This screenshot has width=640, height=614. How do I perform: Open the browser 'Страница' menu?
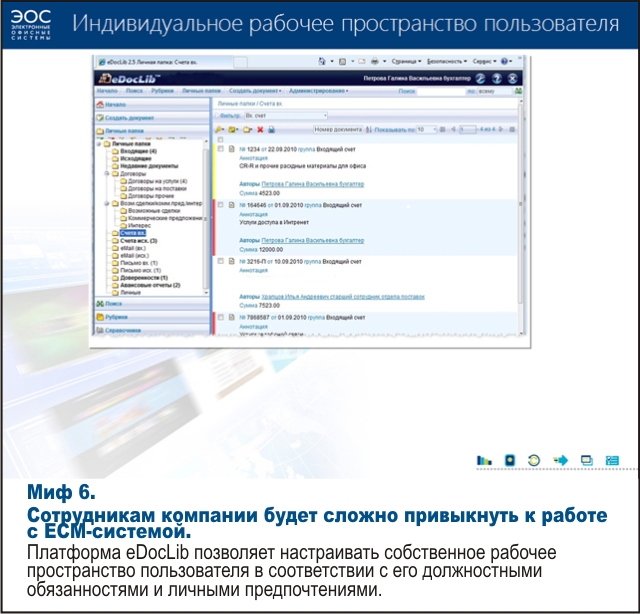click(x=406, y=61)
